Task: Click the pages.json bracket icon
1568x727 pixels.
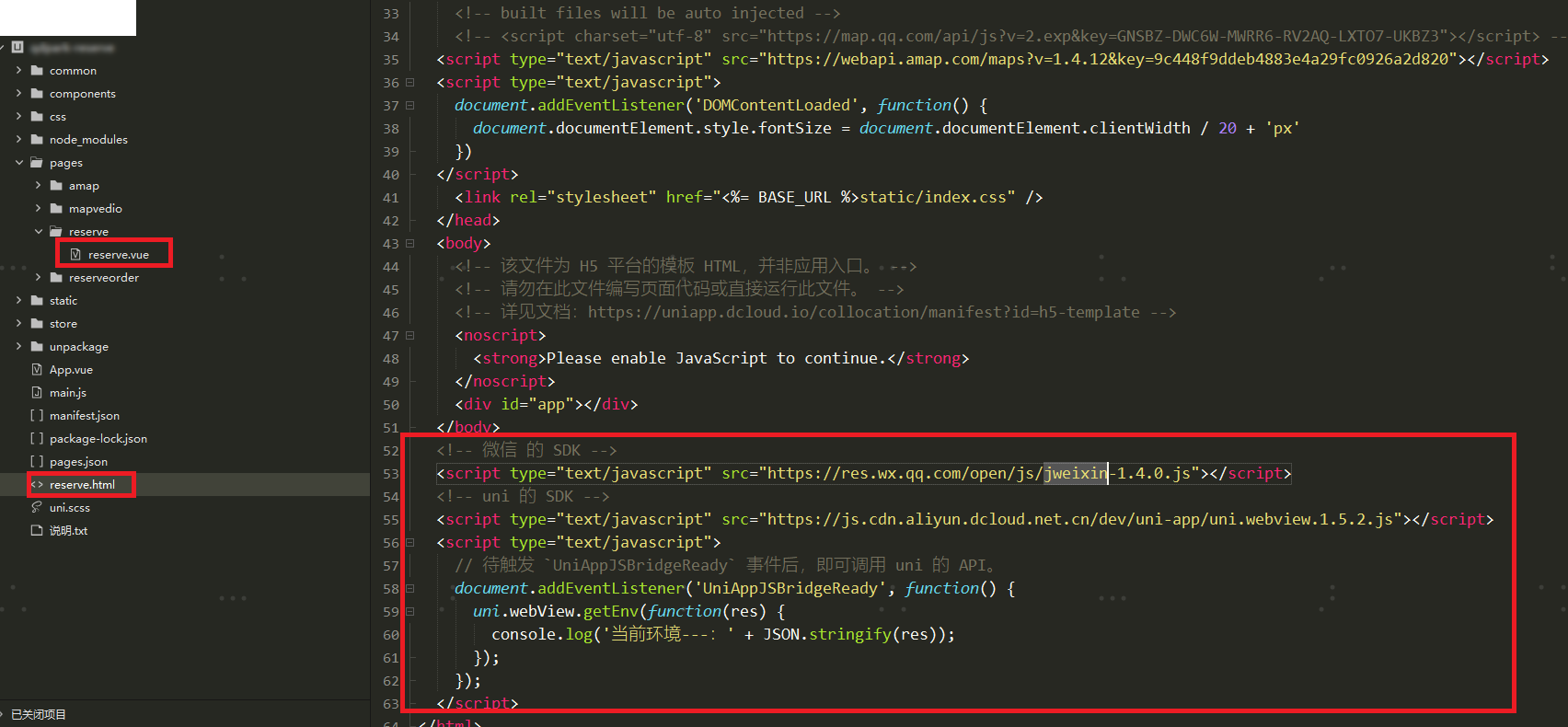Action: tap(37, 461)
